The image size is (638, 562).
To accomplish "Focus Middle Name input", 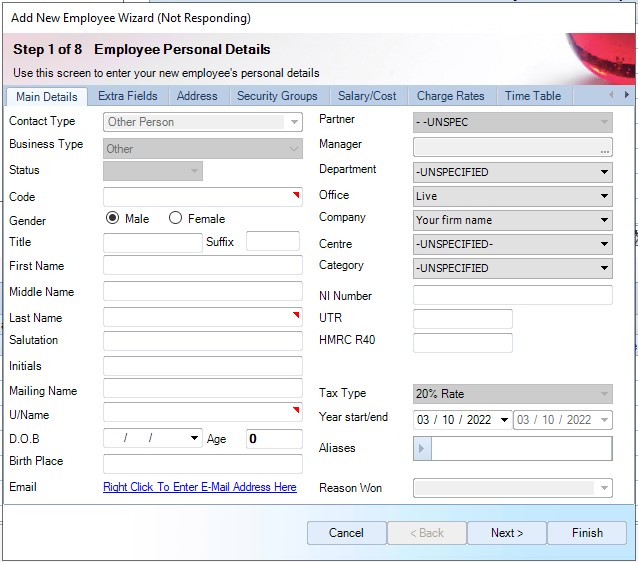I will [203, 291].
